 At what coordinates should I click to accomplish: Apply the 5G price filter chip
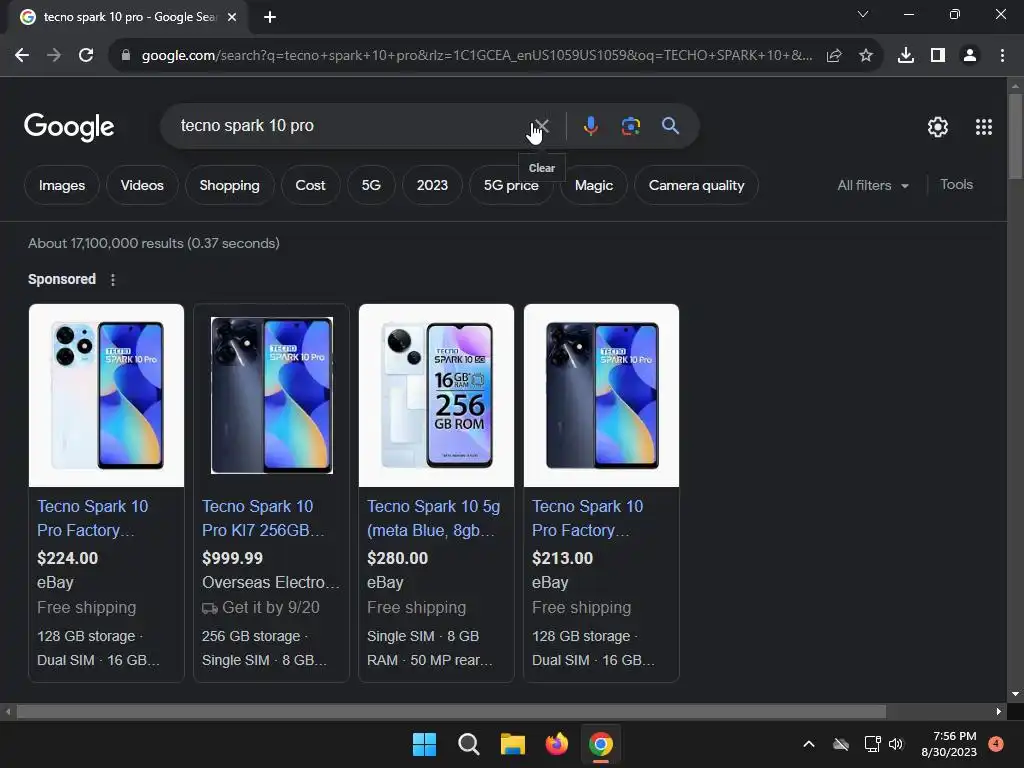coord(511,185)
